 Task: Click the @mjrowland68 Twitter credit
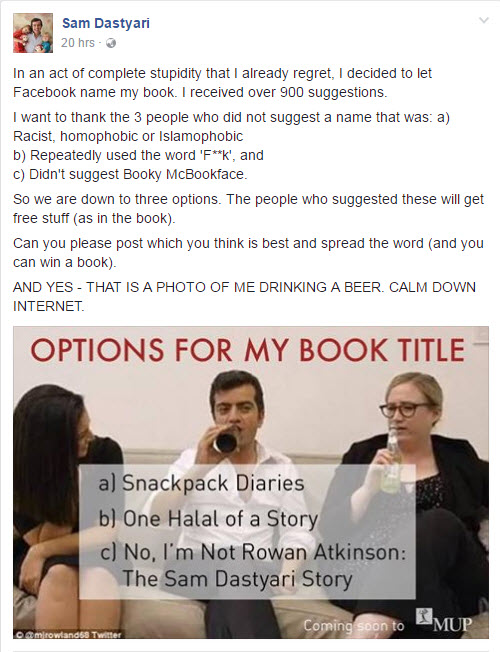(72, 635)
